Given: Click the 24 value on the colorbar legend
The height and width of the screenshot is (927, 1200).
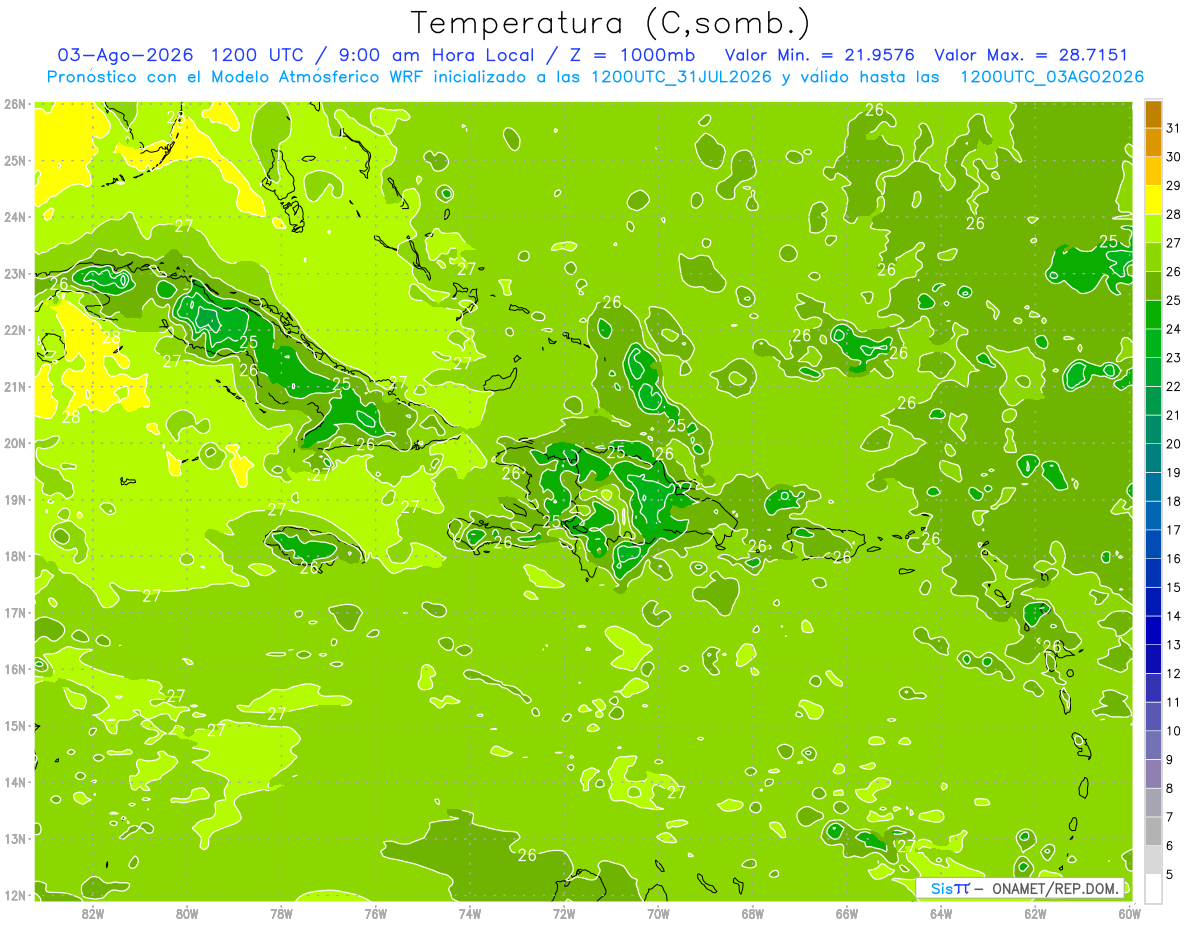Looking at the screenshot, I should pos(1174,329).
